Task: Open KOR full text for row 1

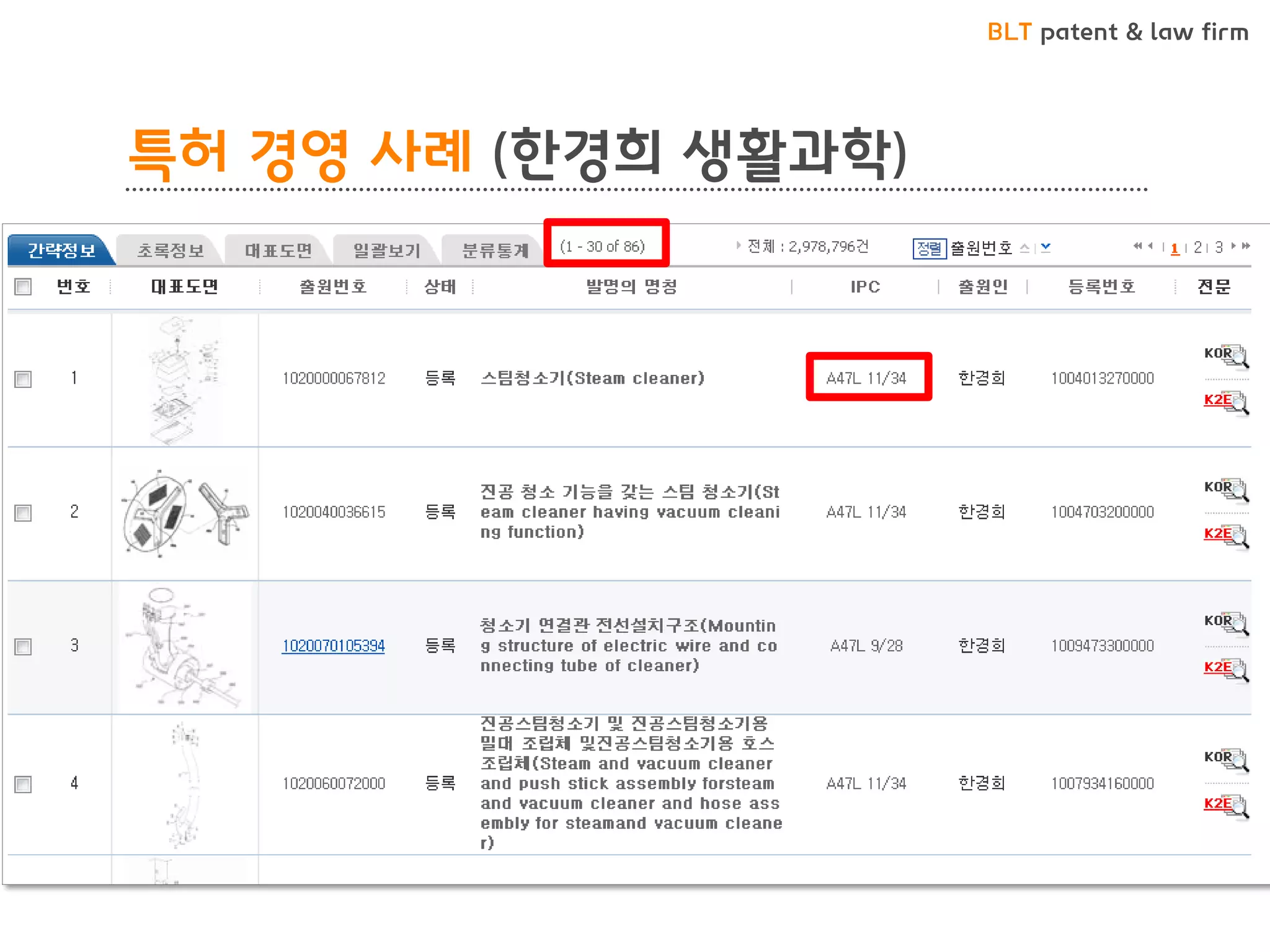Action: click(x=1226, y=356)
